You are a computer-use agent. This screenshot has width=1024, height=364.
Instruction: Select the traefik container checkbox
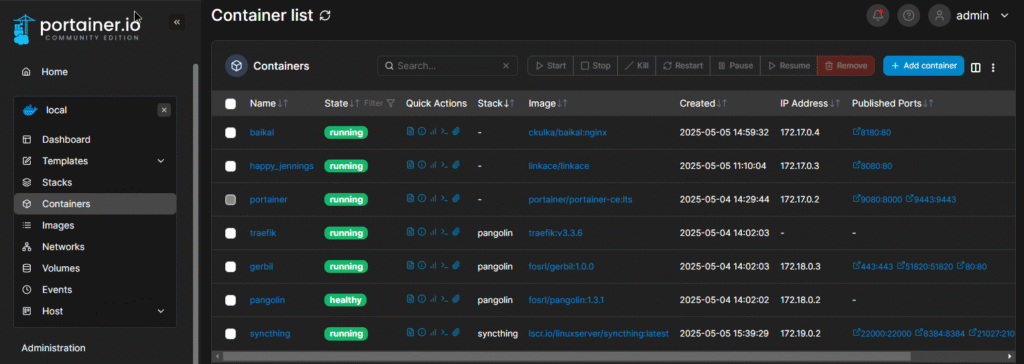click(231, 233)
